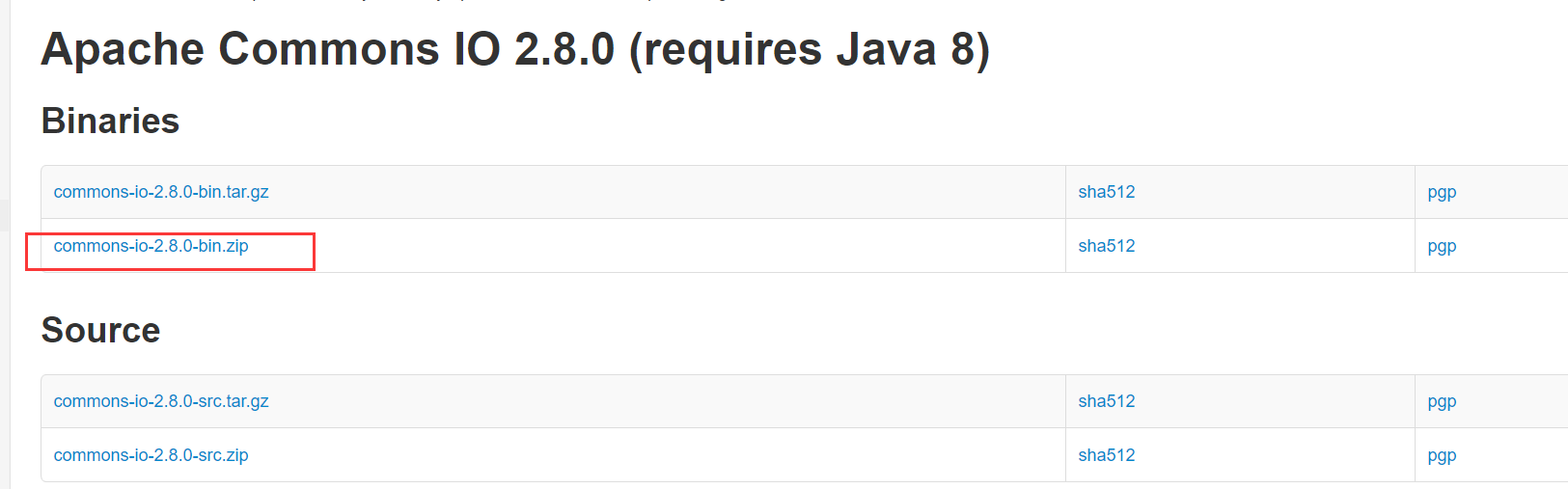This screenshot has width=1568, height=489.
Task: View sha512 hash of bin.zip
Action: coord(1107,246)
